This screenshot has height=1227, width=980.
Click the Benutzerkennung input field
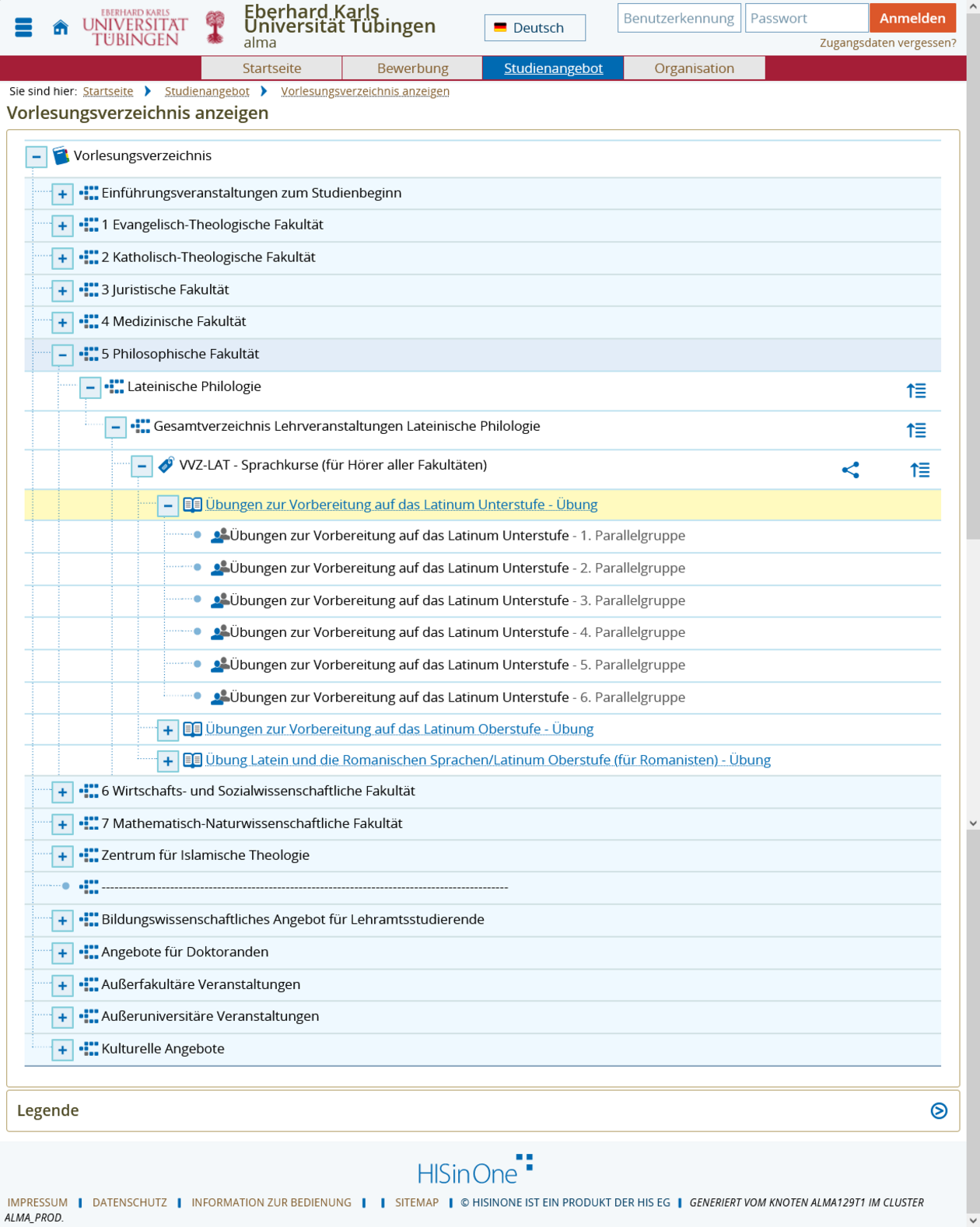(x=679, y=18)
